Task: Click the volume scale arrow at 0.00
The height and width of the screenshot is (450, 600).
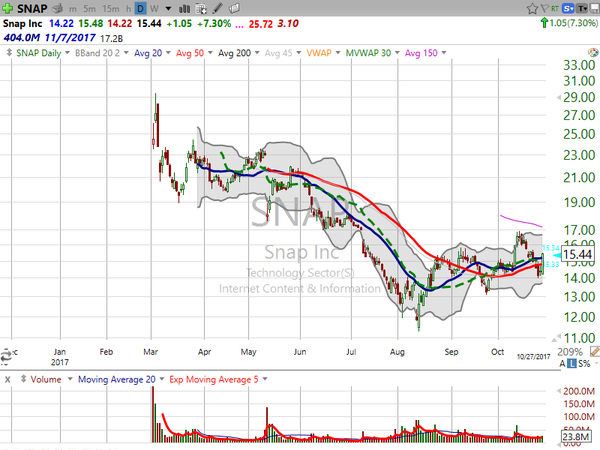Action: point(559,444)
